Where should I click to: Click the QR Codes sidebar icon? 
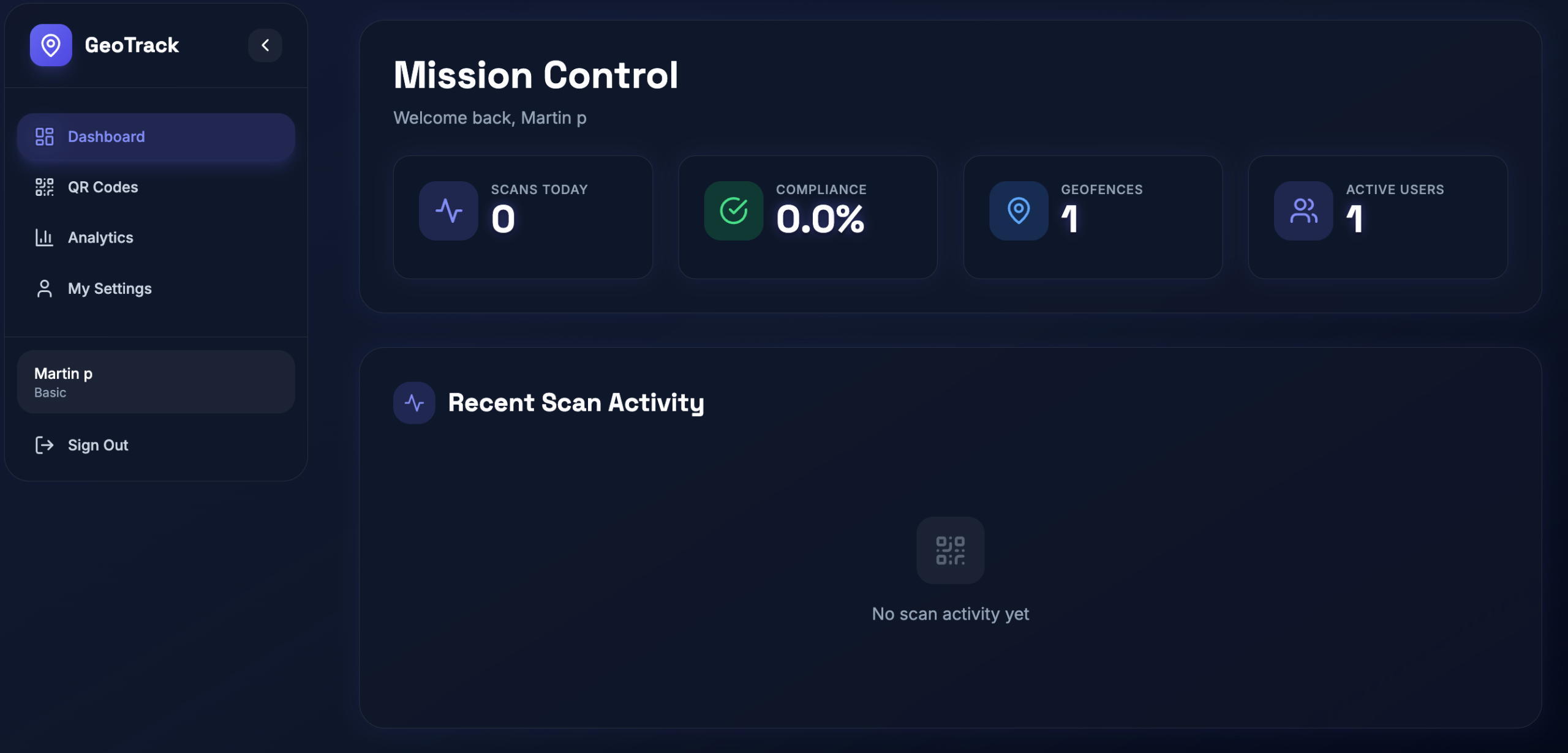44,187
